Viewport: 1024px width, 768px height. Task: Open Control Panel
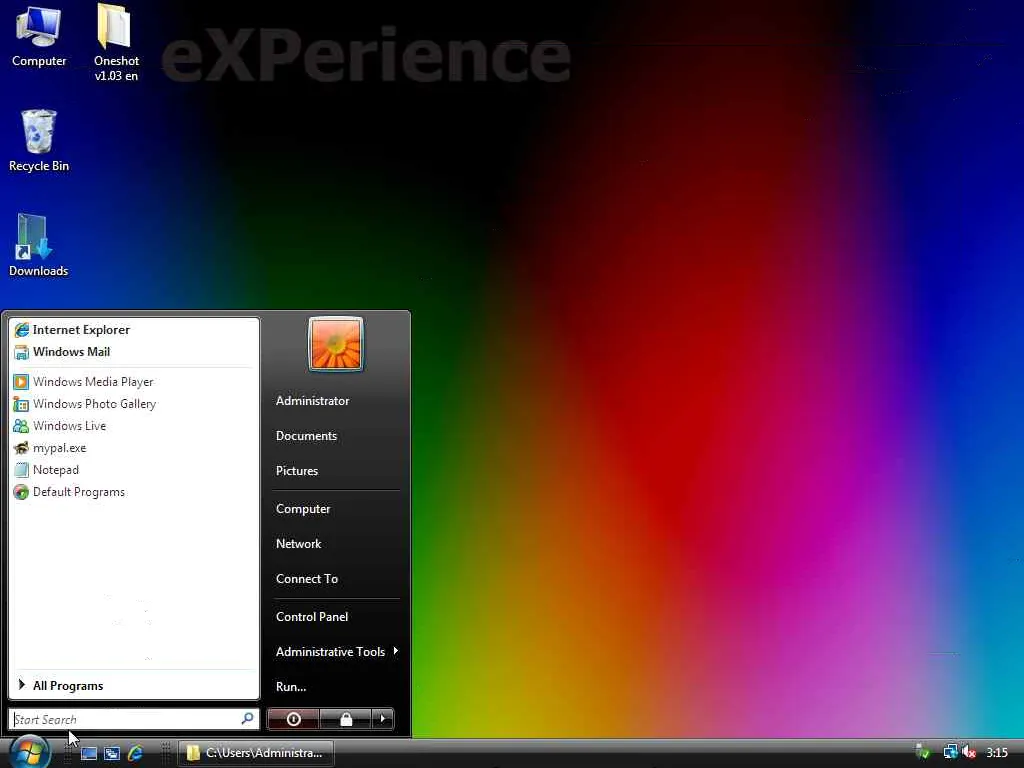click(312, 617)
